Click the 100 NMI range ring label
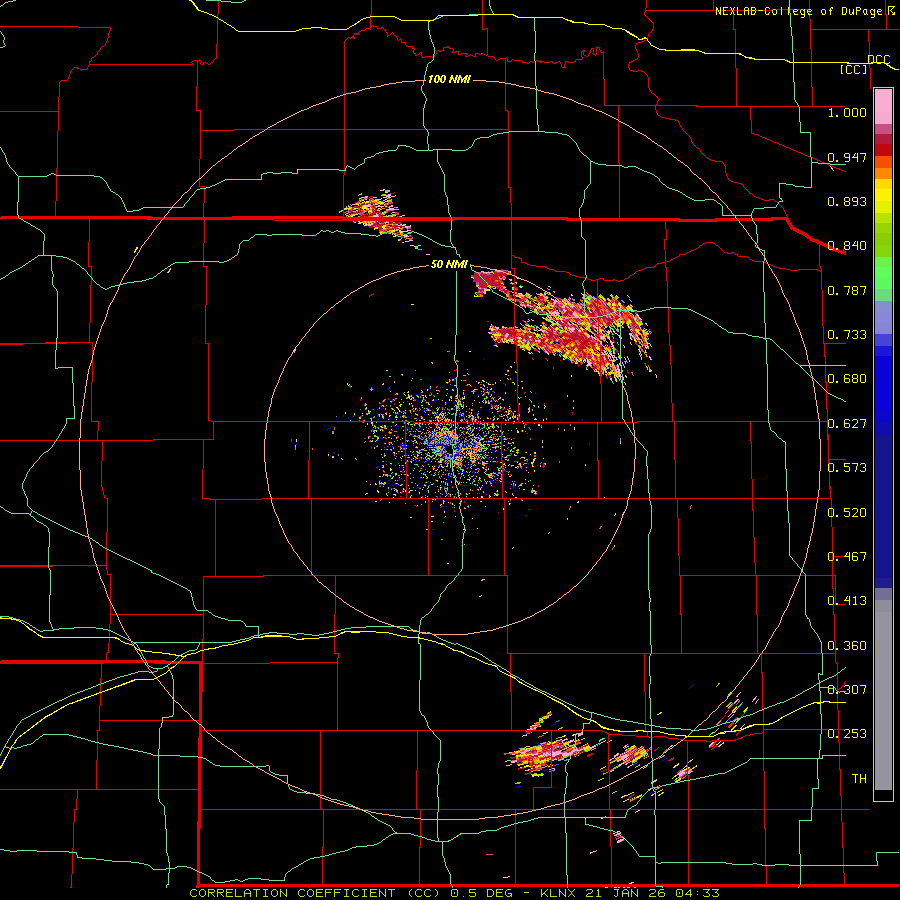The image size is (900, 900). [449, 79]
